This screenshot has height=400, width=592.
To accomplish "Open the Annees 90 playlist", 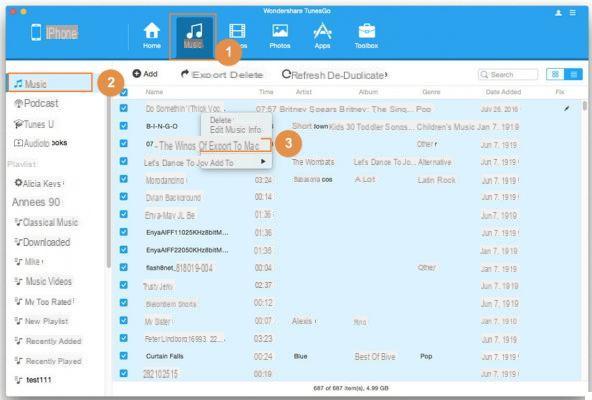I will coord(36,202).
